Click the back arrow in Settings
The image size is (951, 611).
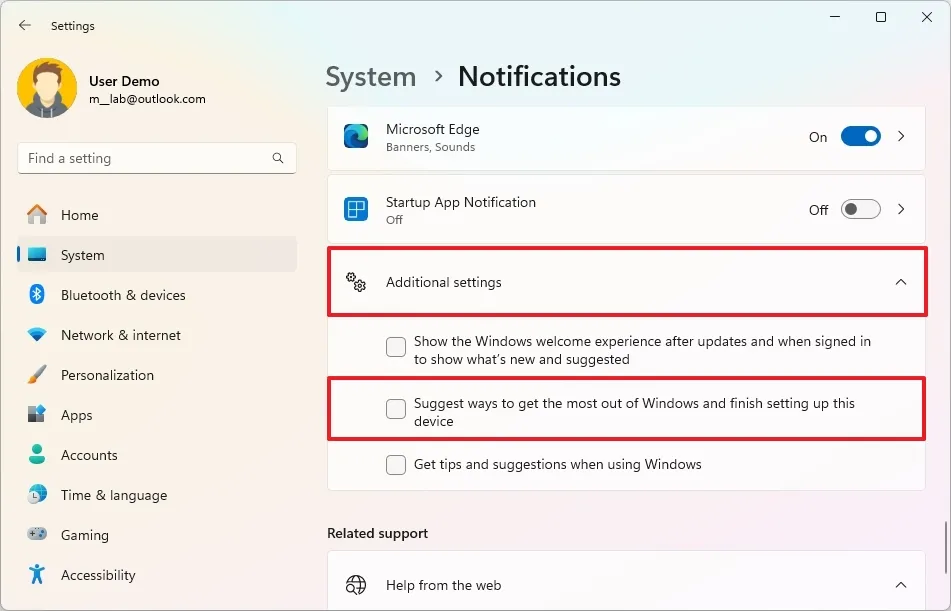pyautogui.click(x=25, y=26)
